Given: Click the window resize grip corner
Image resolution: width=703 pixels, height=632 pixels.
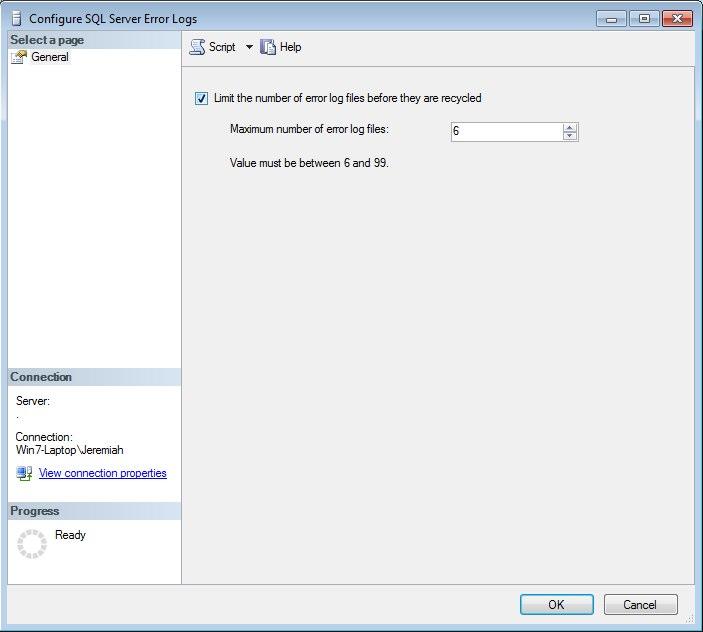Looking at the screenshot, I should point(690,619).
